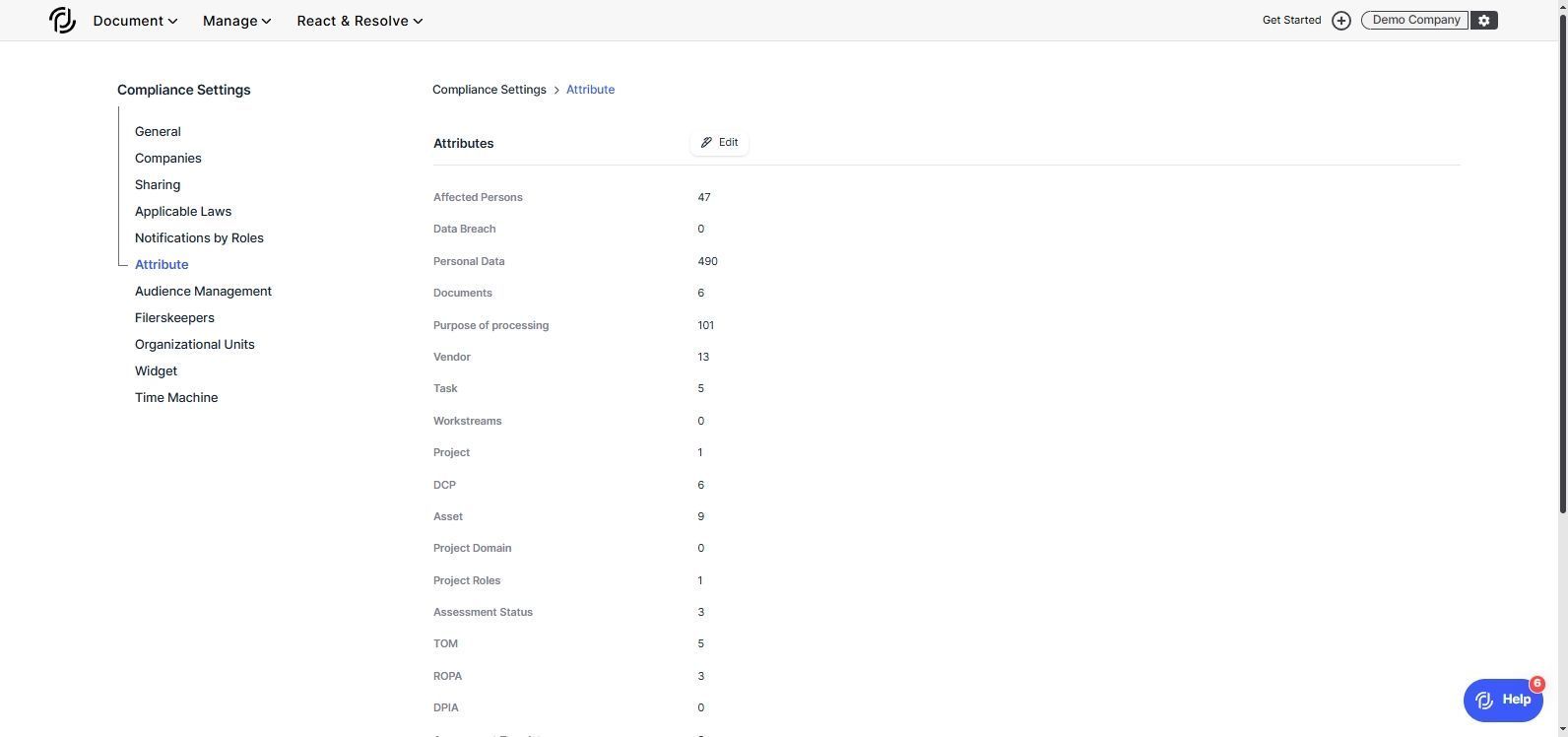
Task: Click the value 47 for Affected Persons
Action: (704, 197)
